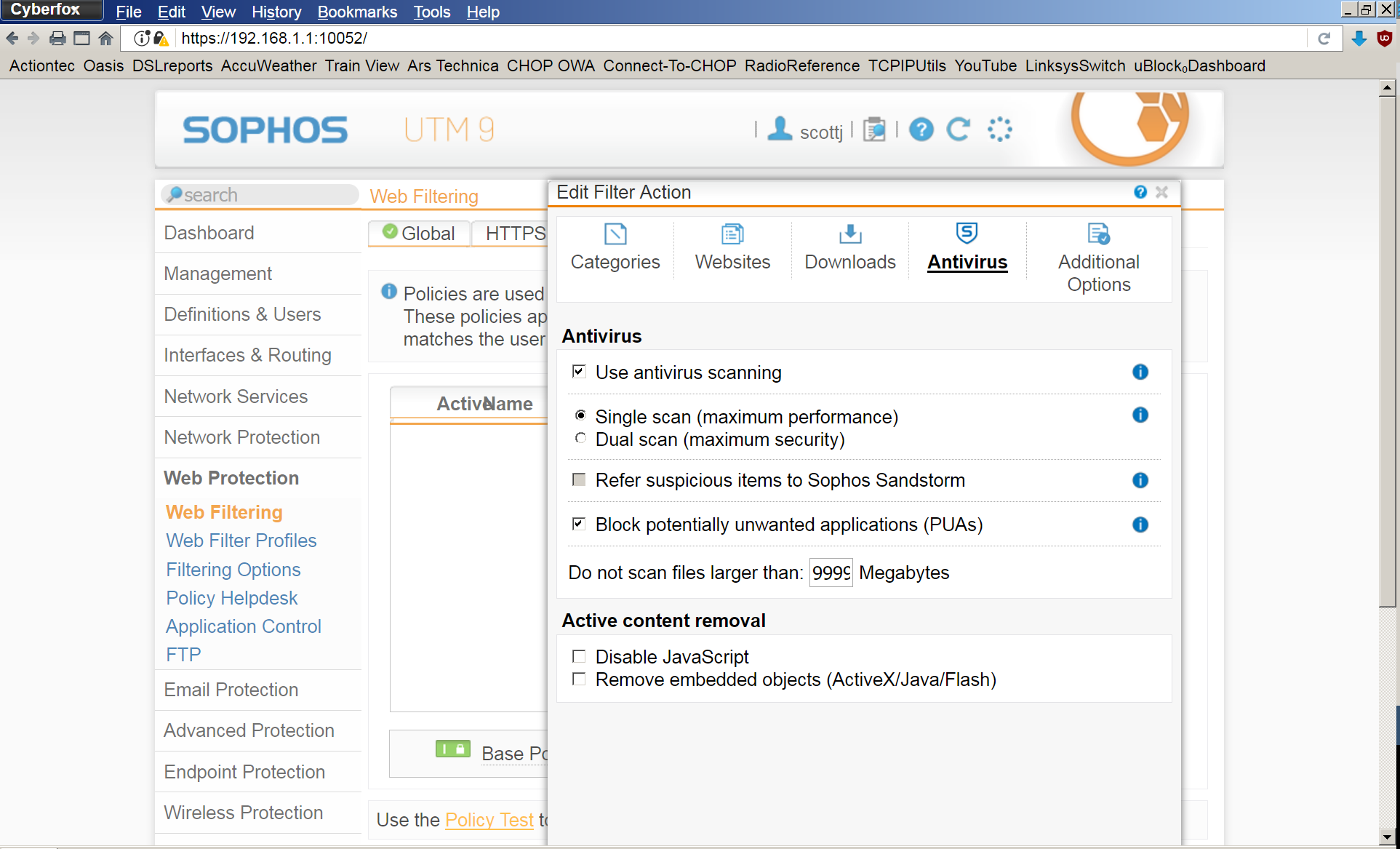Viewport: 1400px width, 849px height.
Task: Toggle Refer suspicious items to Sophos Sandstorm
Action: [x=579, y=479]
